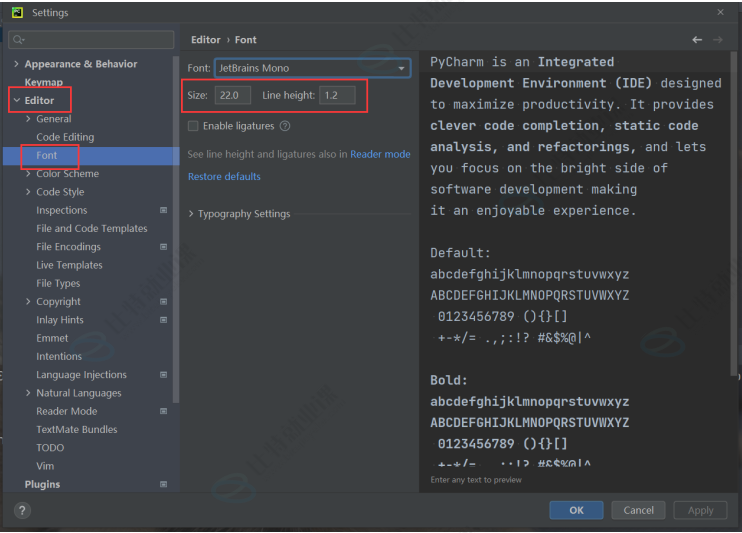
Task: Open help with the question mark button
Action: point(22,510)
